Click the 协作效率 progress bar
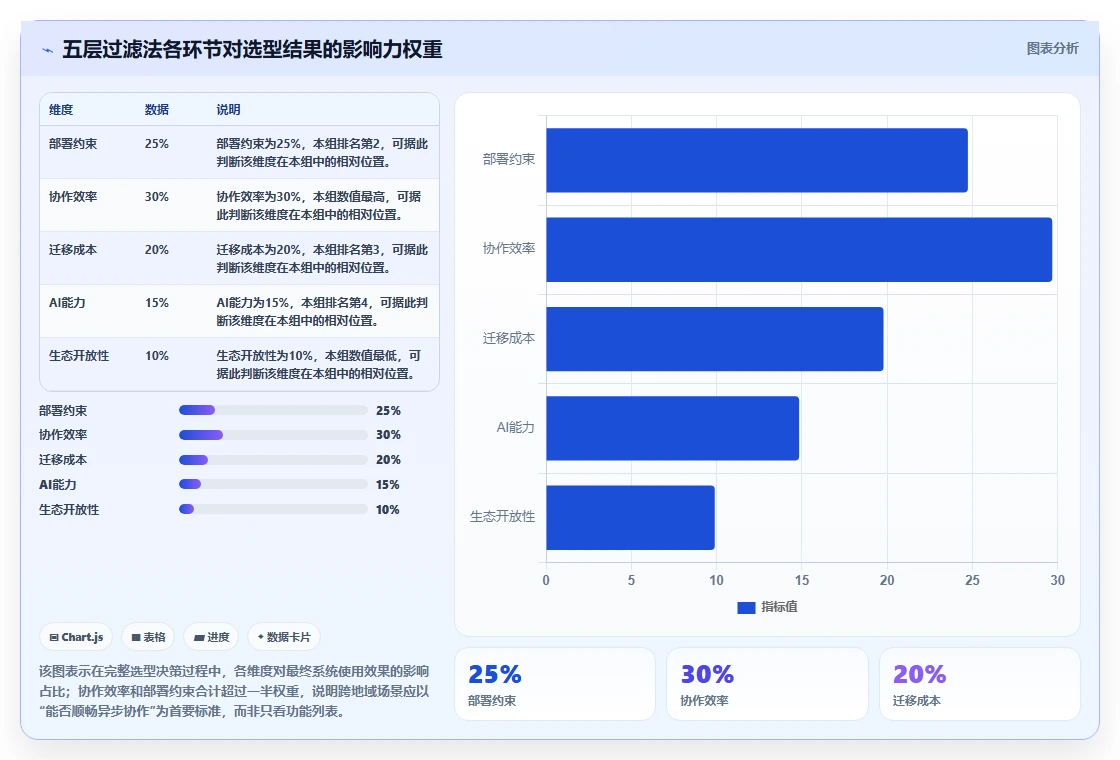 pyautogui.click(x=273, y=435)
